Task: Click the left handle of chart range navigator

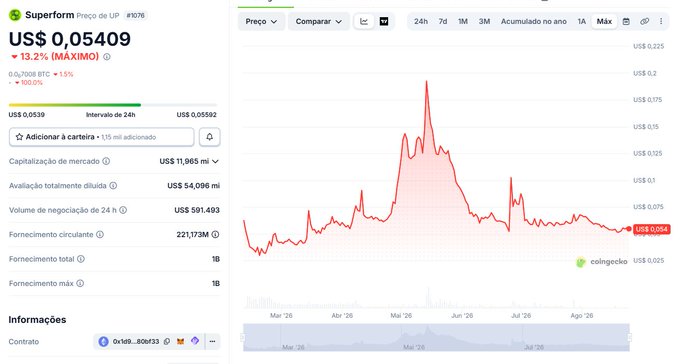Action: 243,337
